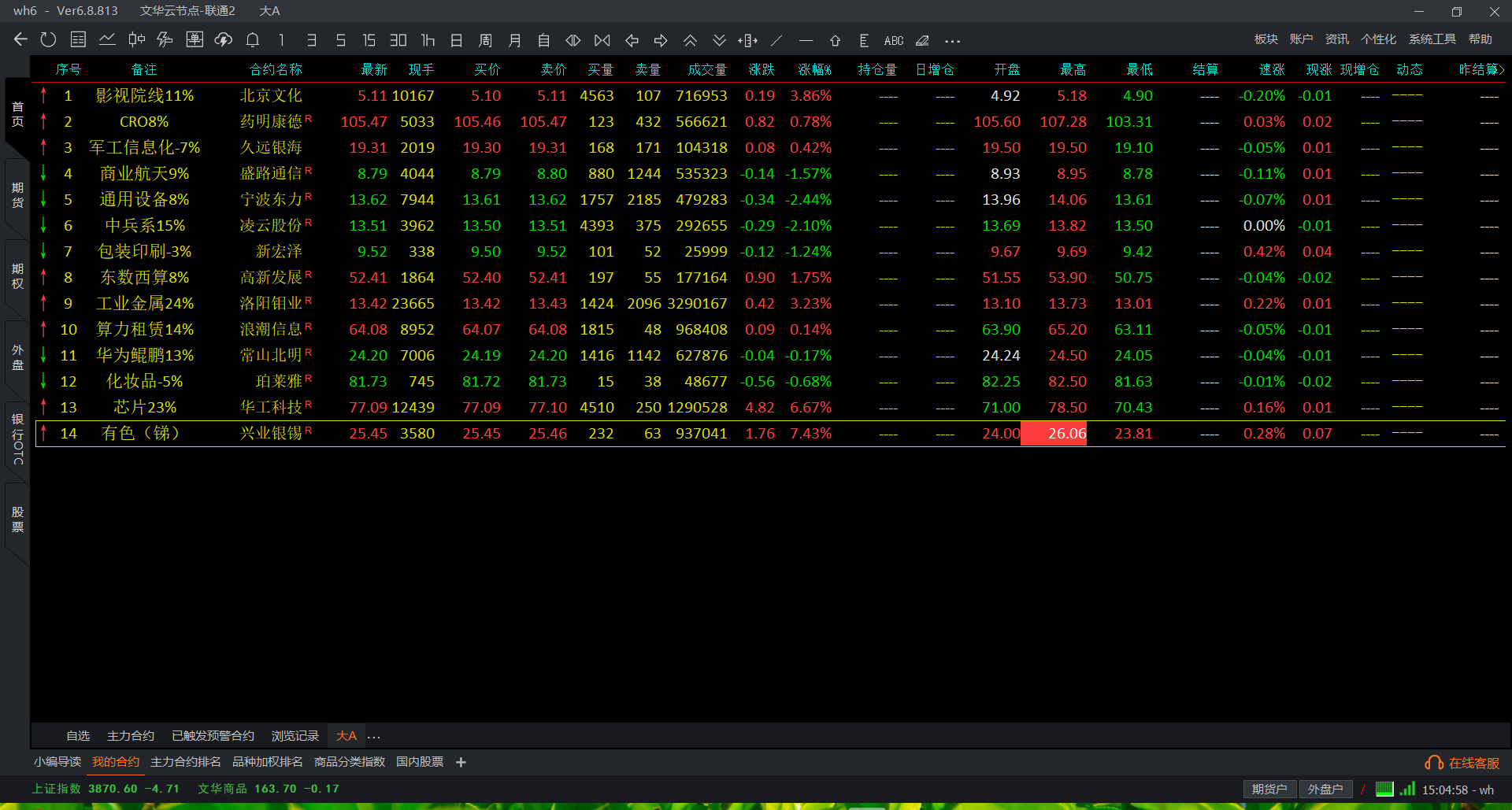Select the 主力合约 bottom tab

pyautogui.click(x=131, y=736)
